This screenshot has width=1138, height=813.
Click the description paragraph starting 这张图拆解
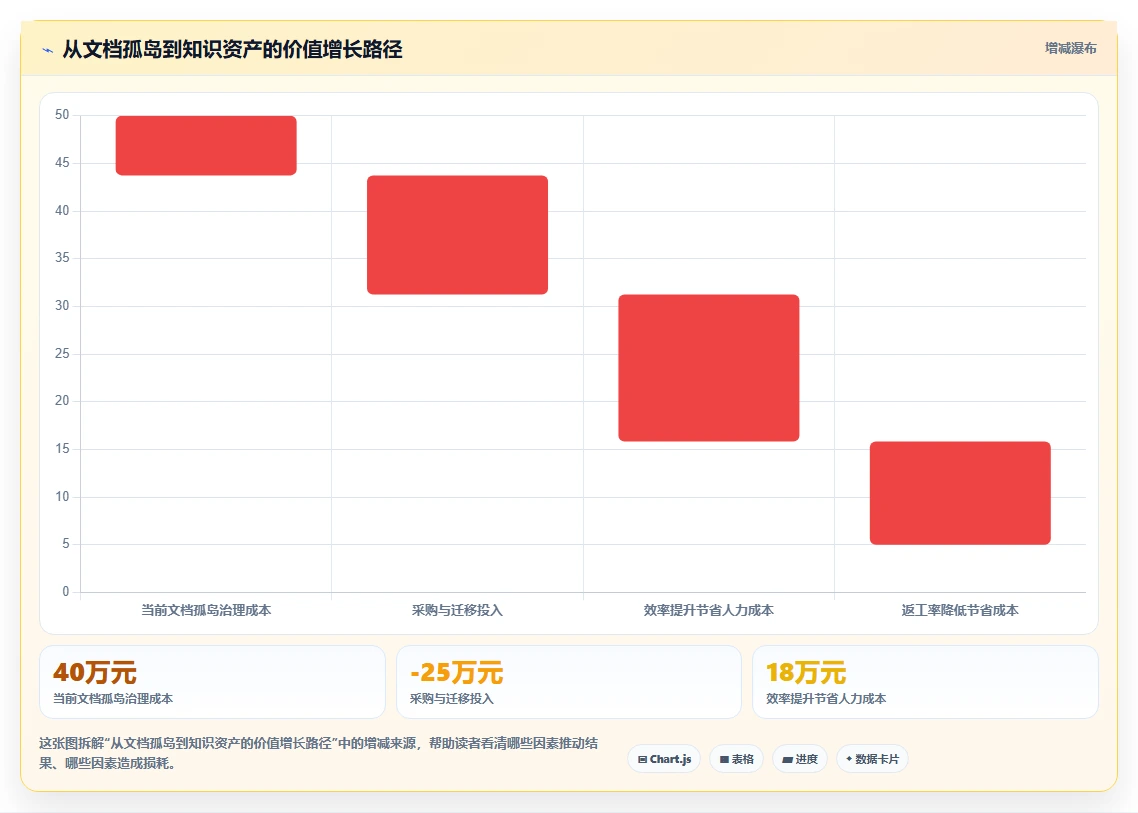coord(319,753)
